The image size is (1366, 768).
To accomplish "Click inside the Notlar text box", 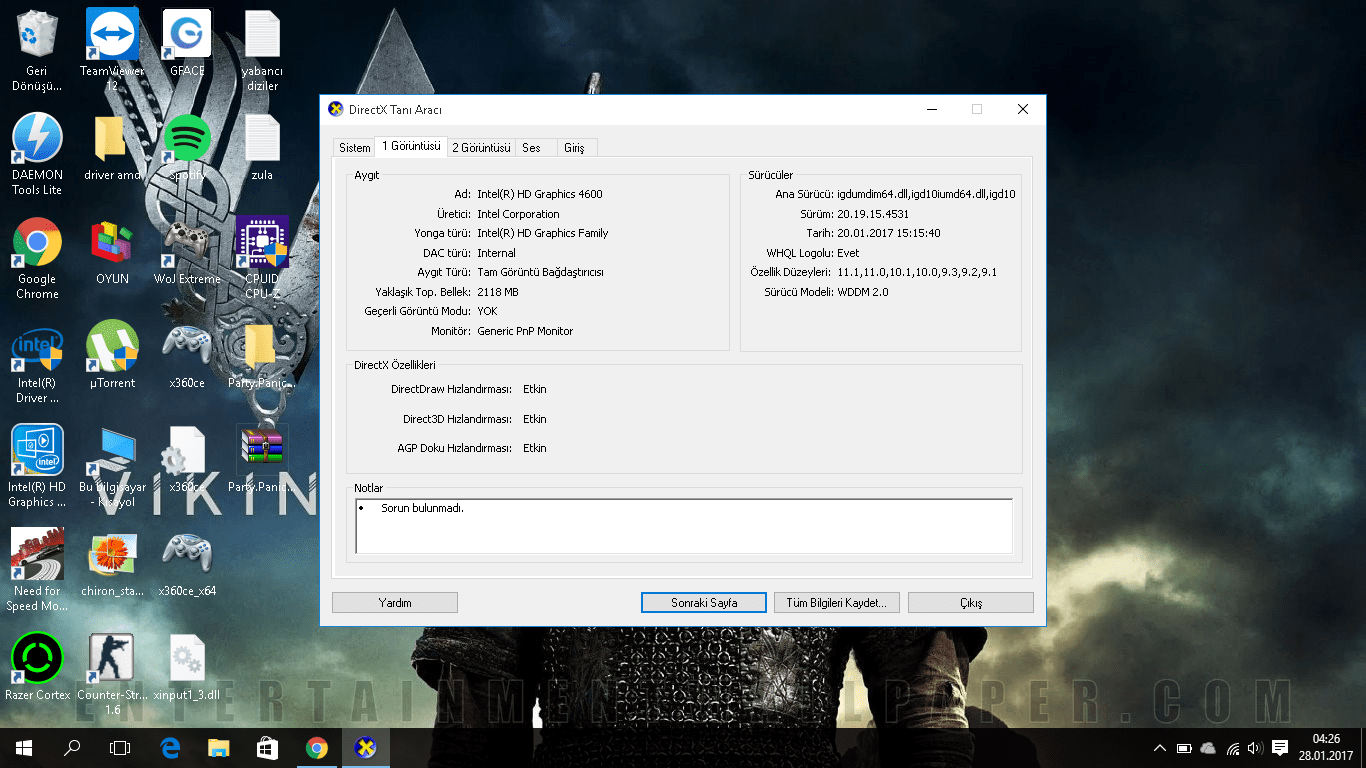I will tap(684, 526).
